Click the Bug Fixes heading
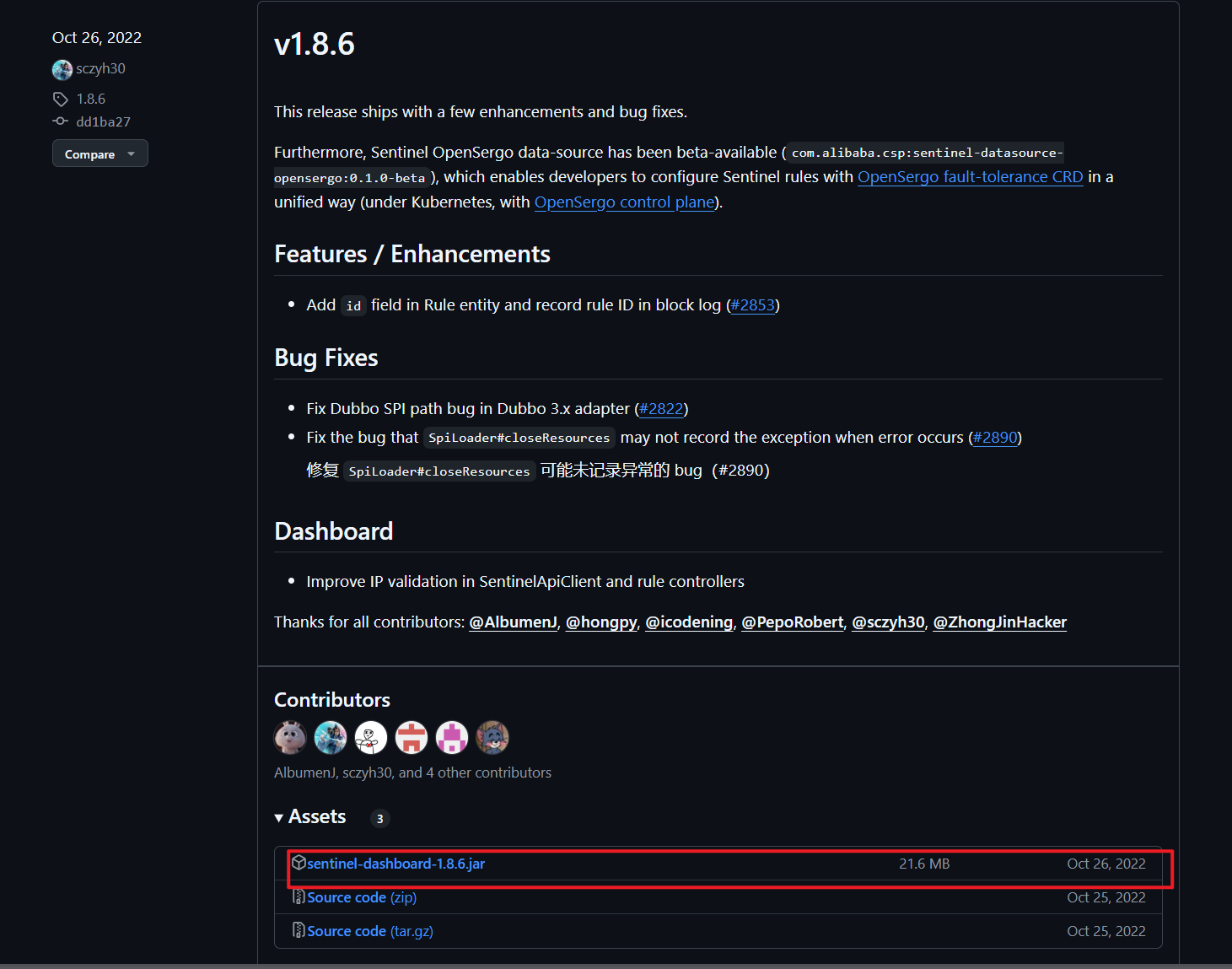Viewport: 1232px width, 969px height. (326, 358)
